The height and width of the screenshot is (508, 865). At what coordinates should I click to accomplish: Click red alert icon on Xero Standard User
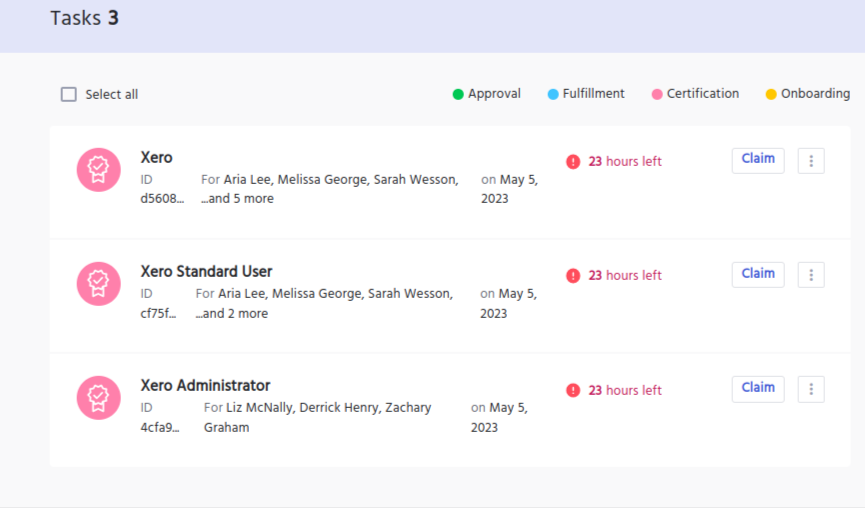(573, 276)
